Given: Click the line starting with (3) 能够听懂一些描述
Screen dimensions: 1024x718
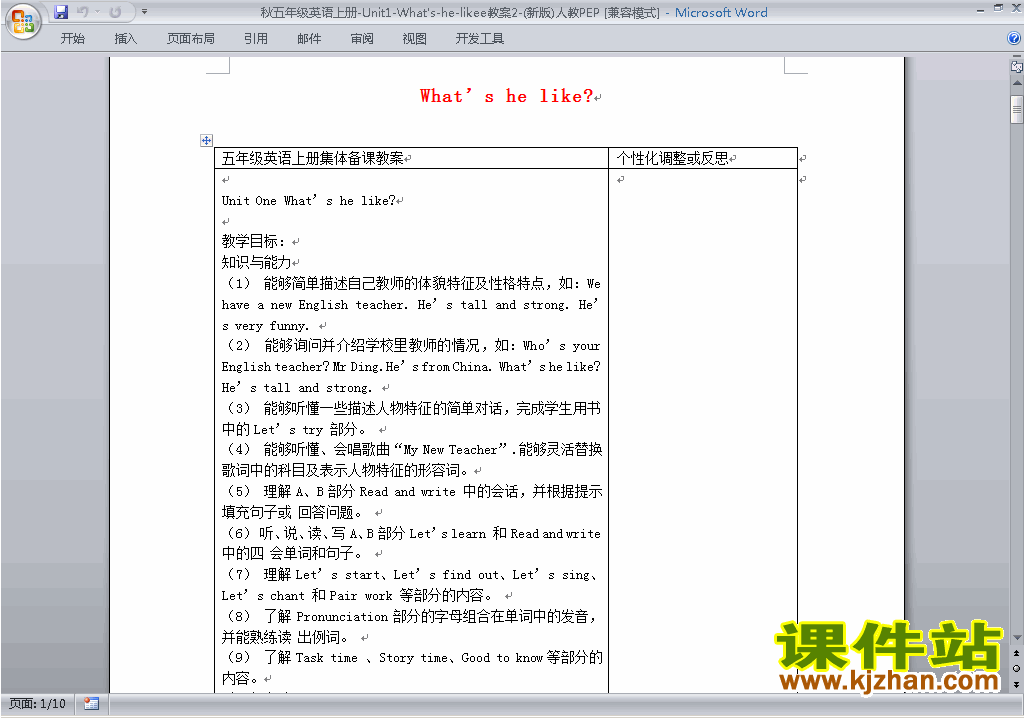Looking at the screenshot, I should (413, 408).
